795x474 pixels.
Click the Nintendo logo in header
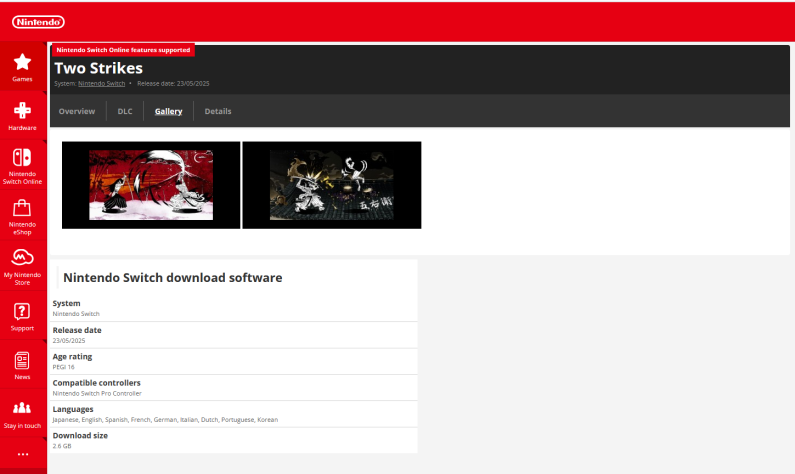(x=38, y=21)
